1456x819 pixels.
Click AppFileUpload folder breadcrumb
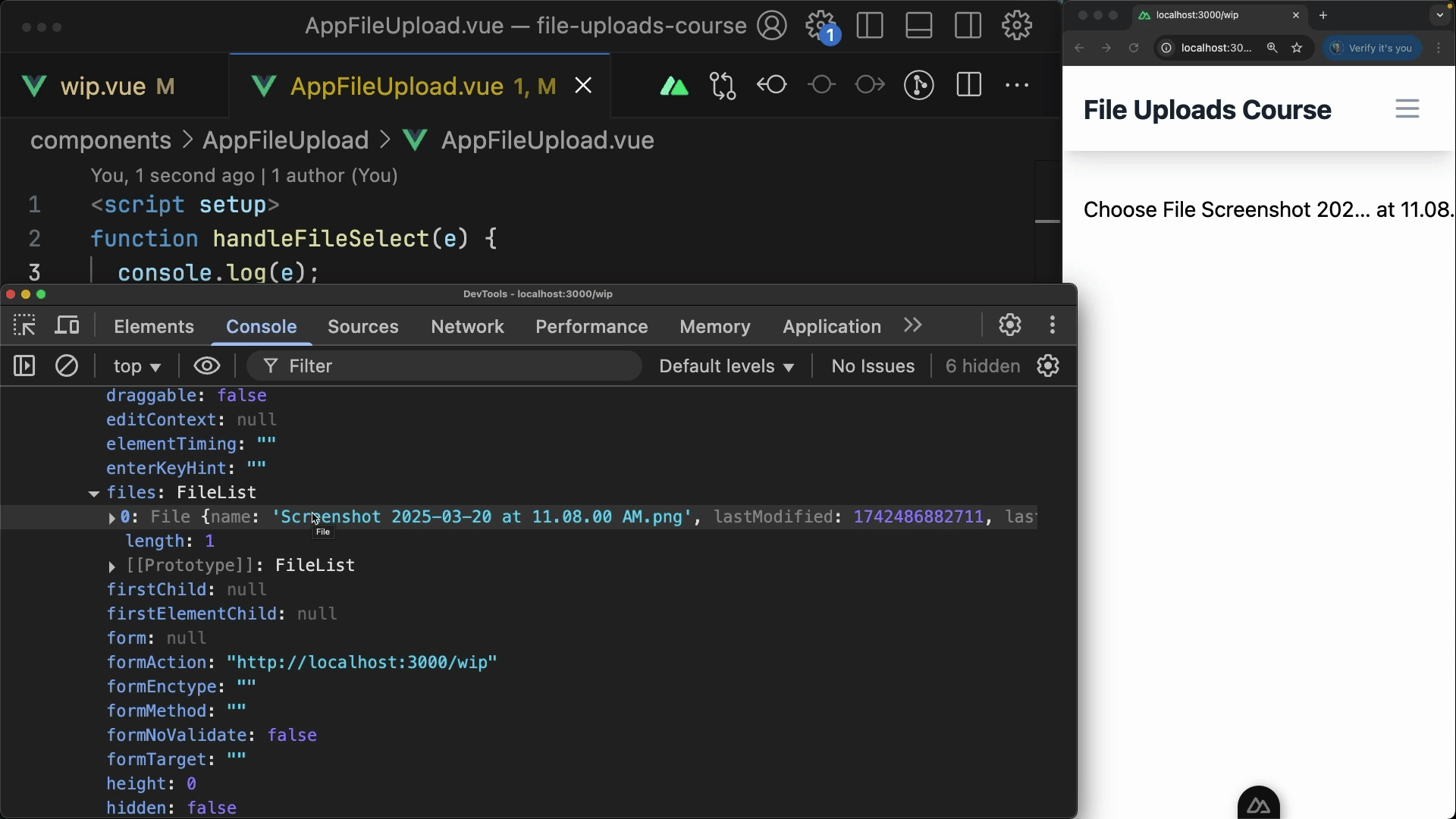click(285, 140)
